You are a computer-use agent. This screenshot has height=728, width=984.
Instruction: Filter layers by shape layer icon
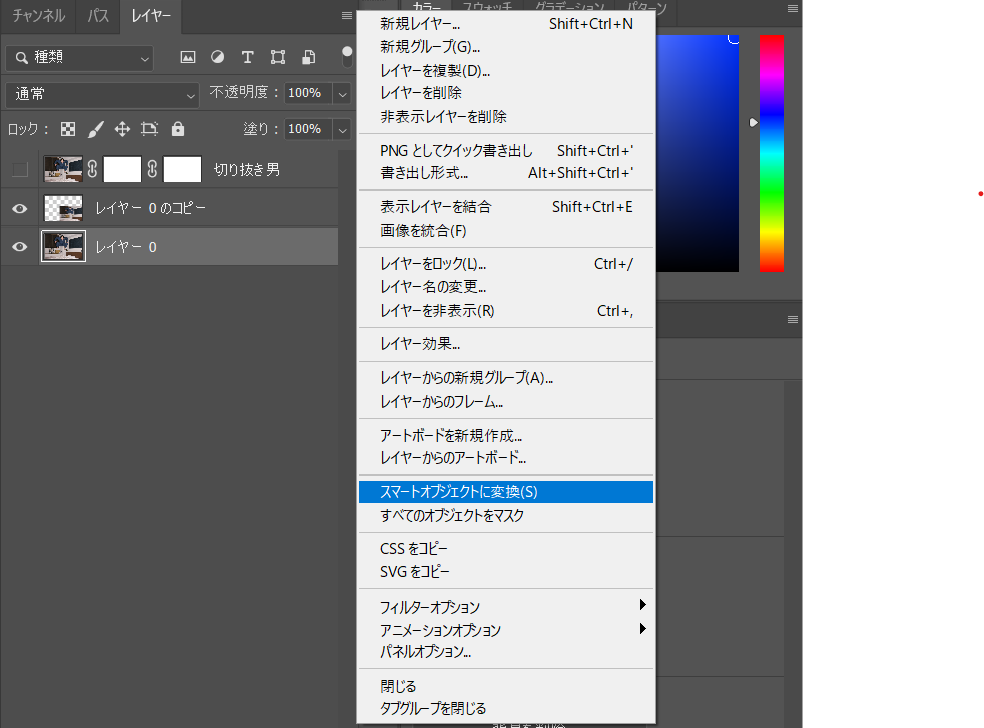[x=278, y=57]
